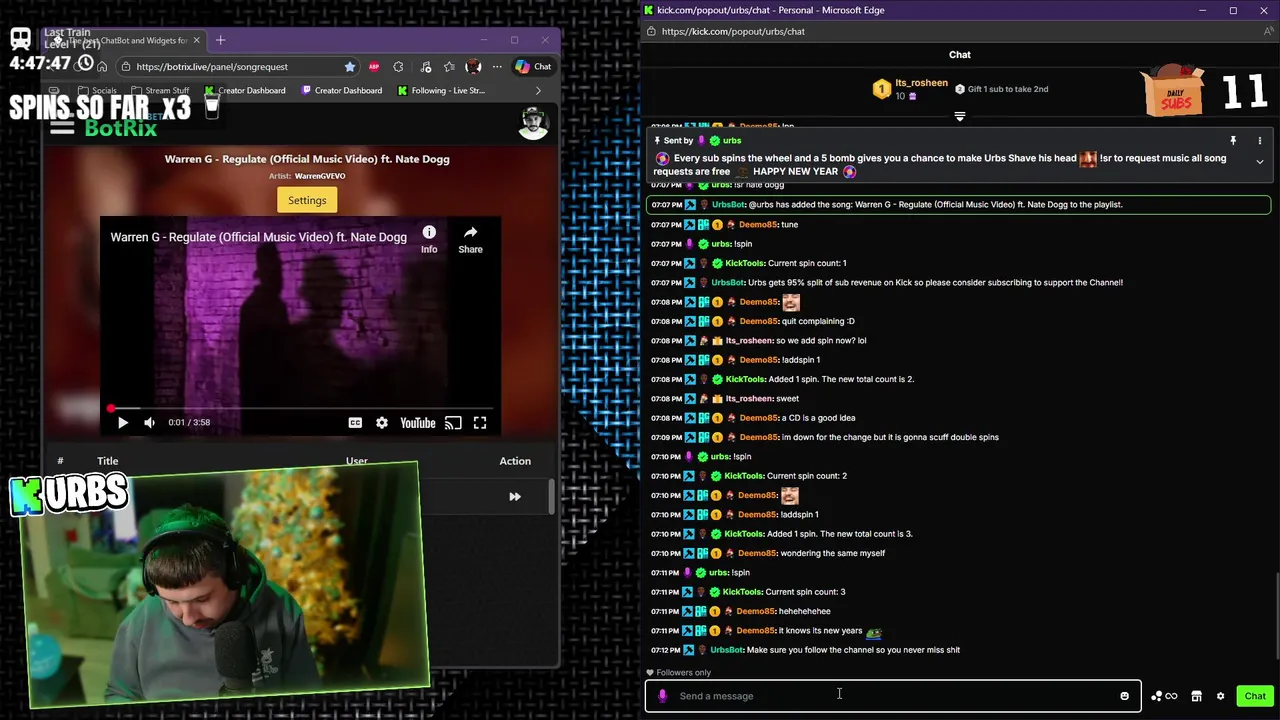Open Kick Creator Dashboard bookmark
The height and width of the screenshot is (720, 1280).
pyautogui.click(x=245, y=90)
